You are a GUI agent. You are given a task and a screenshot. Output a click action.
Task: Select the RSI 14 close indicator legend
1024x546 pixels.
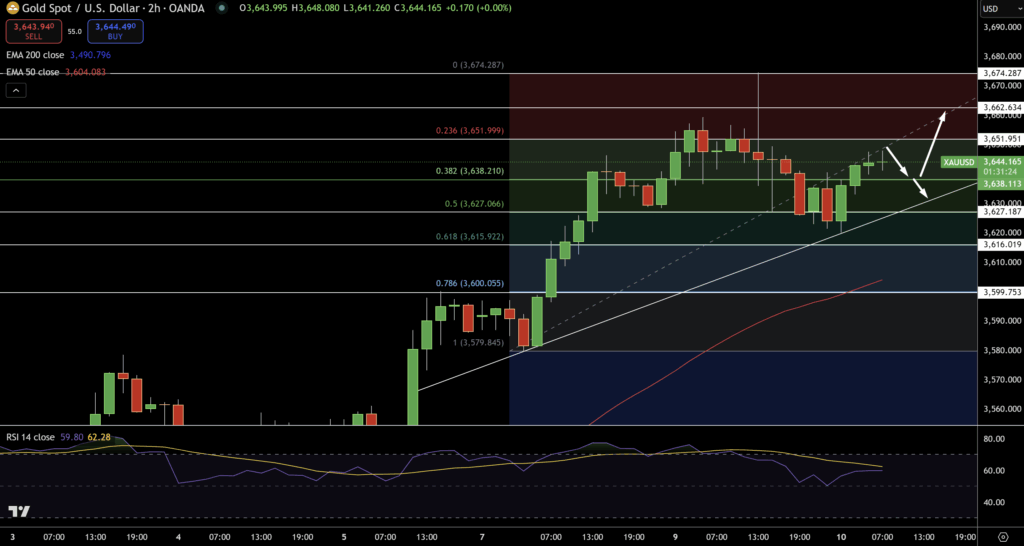(30, 437)
